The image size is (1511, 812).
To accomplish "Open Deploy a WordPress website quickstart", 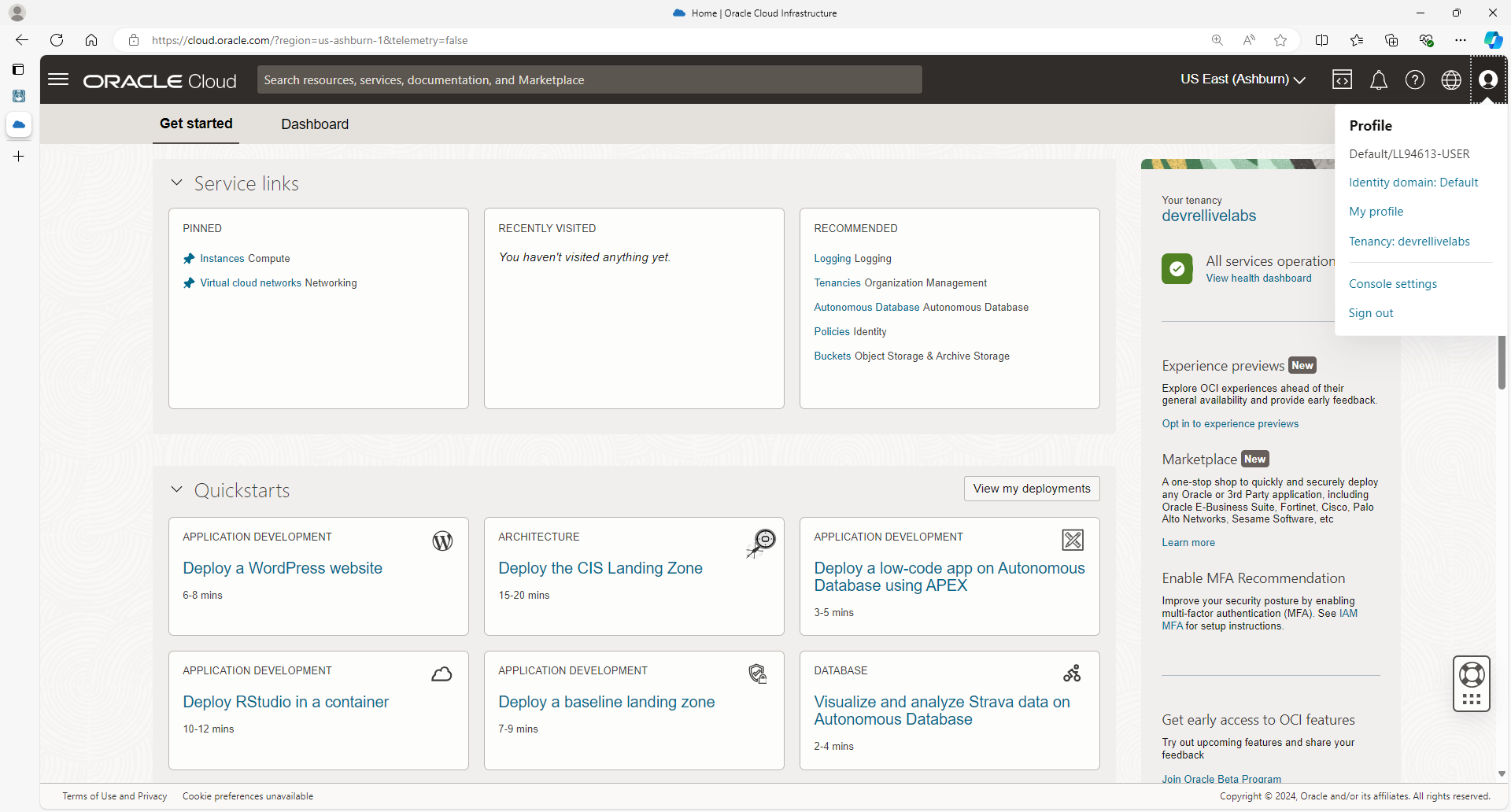I will coord(283,568).
